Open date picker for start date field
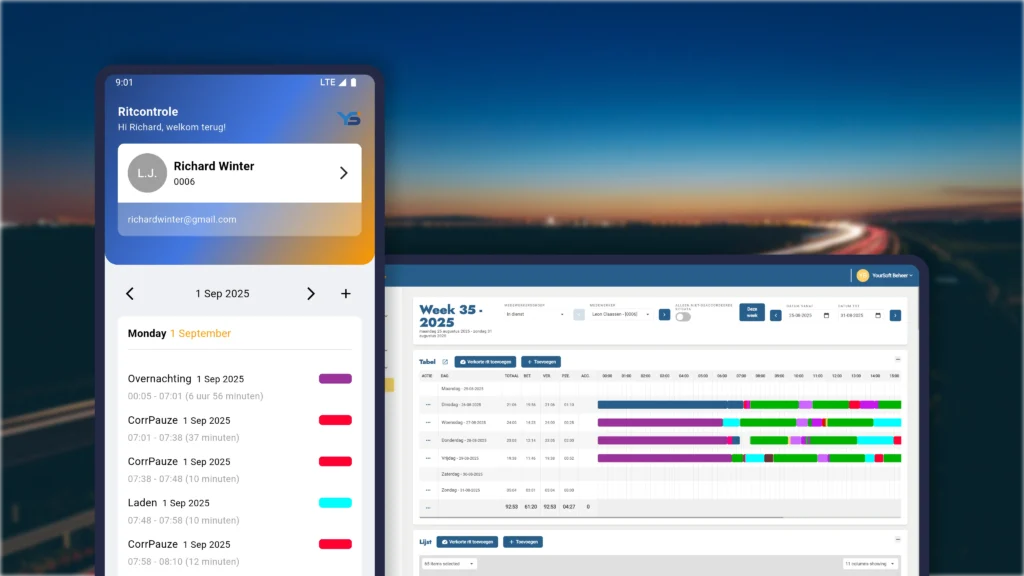The image size is (1024, 576). tap(826, 315)
